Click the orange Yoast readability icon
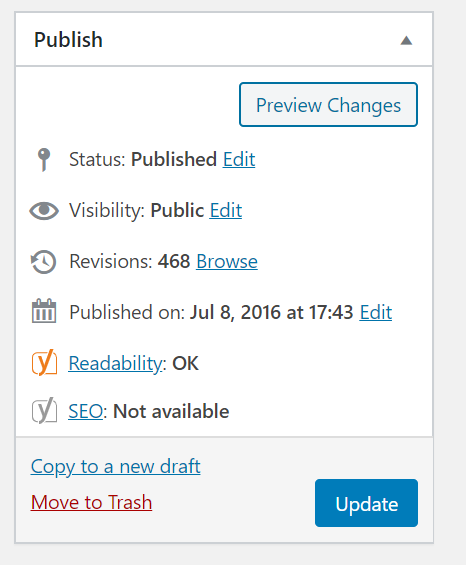The image size is (466, 565). 44,362
